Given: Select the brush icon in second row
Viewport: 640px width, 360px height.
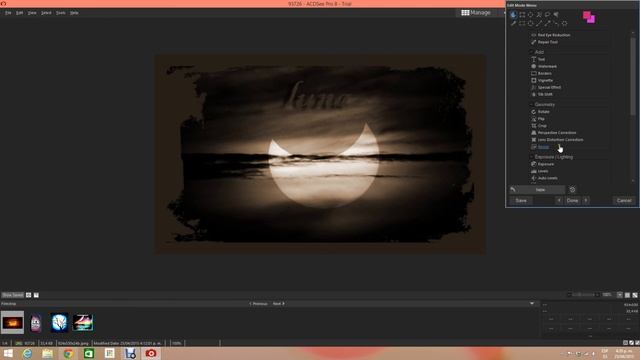Looking at the screenshot, I should coord(513,23).
